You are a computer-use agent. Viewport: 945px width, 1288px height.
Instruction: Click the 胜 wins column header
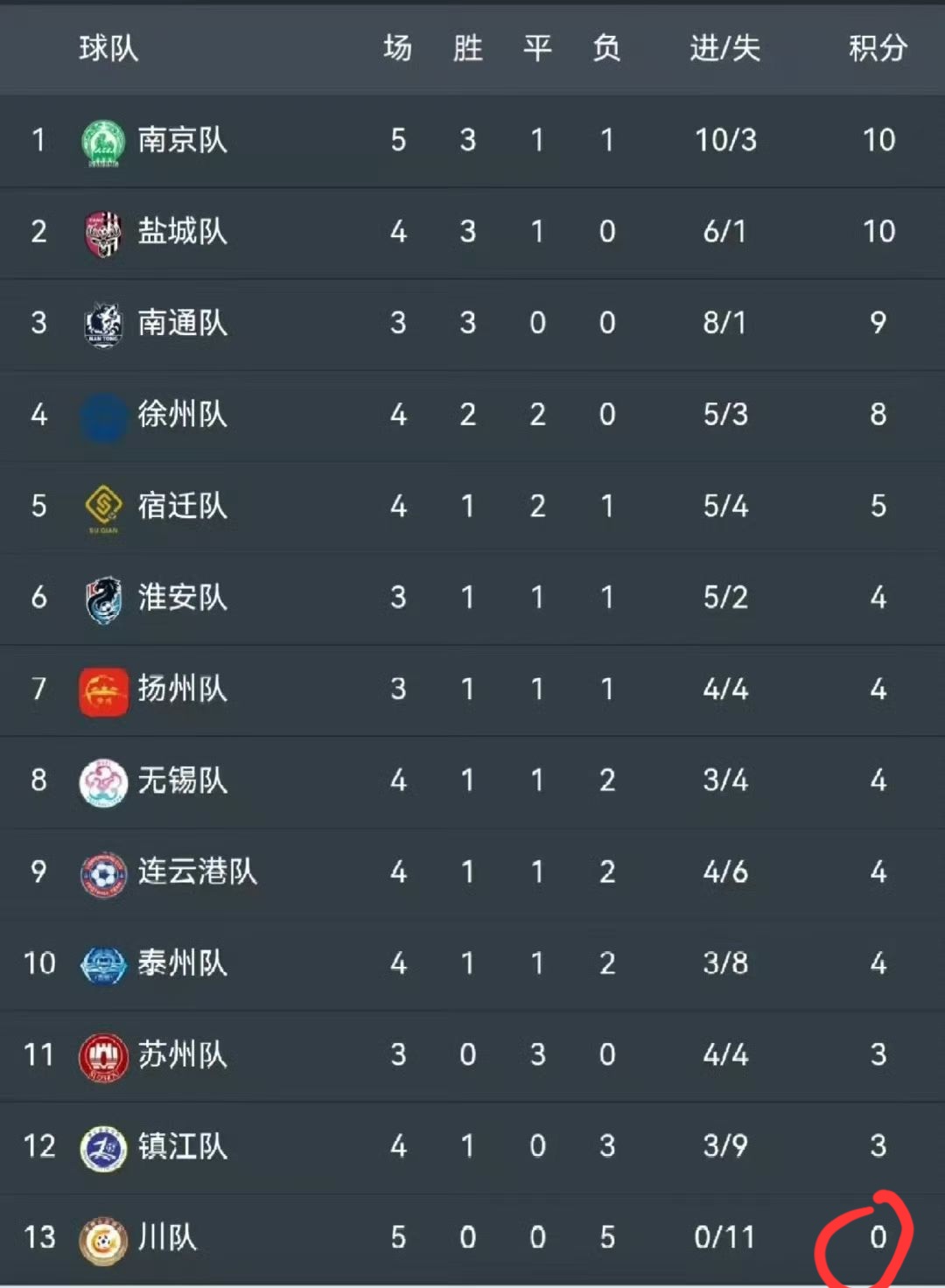468,48
